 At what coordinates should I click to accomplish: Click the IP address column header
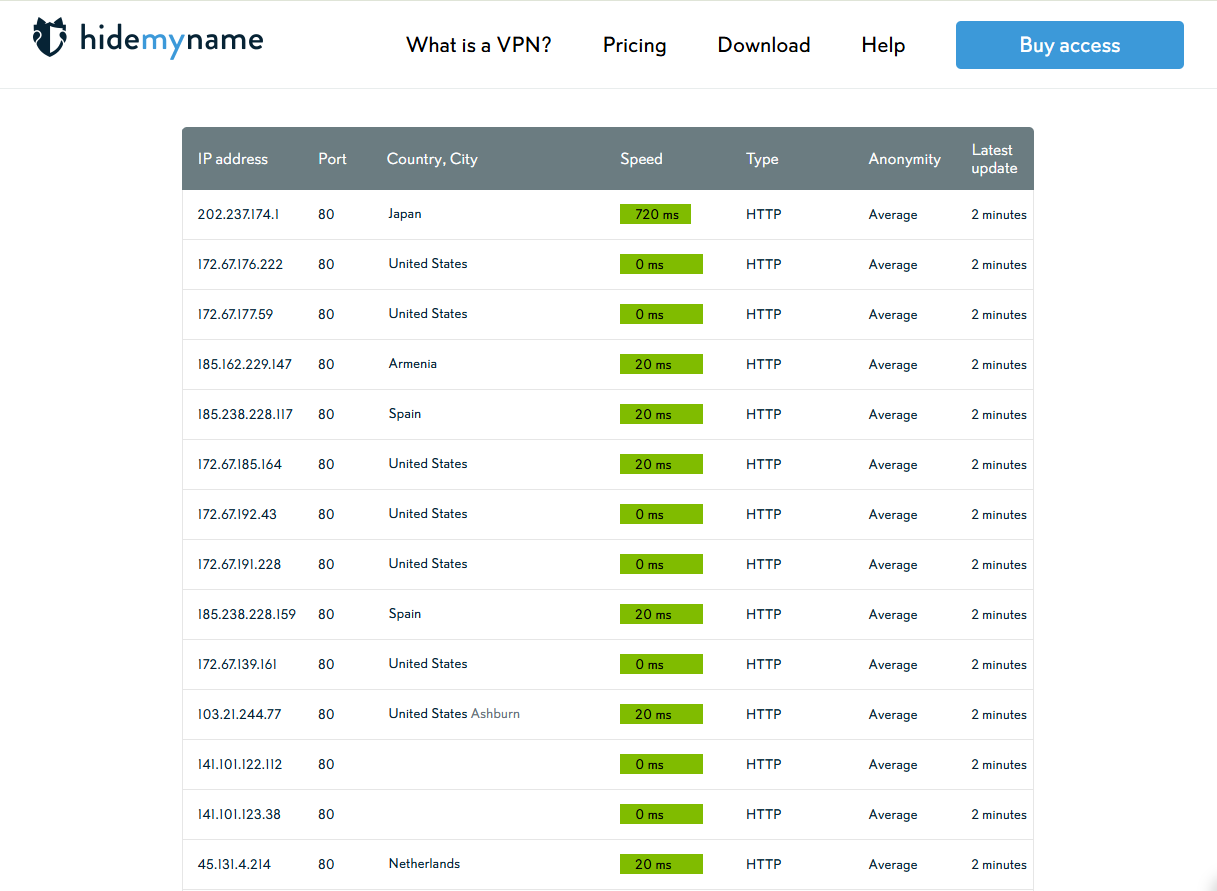(x=233, y=159)
